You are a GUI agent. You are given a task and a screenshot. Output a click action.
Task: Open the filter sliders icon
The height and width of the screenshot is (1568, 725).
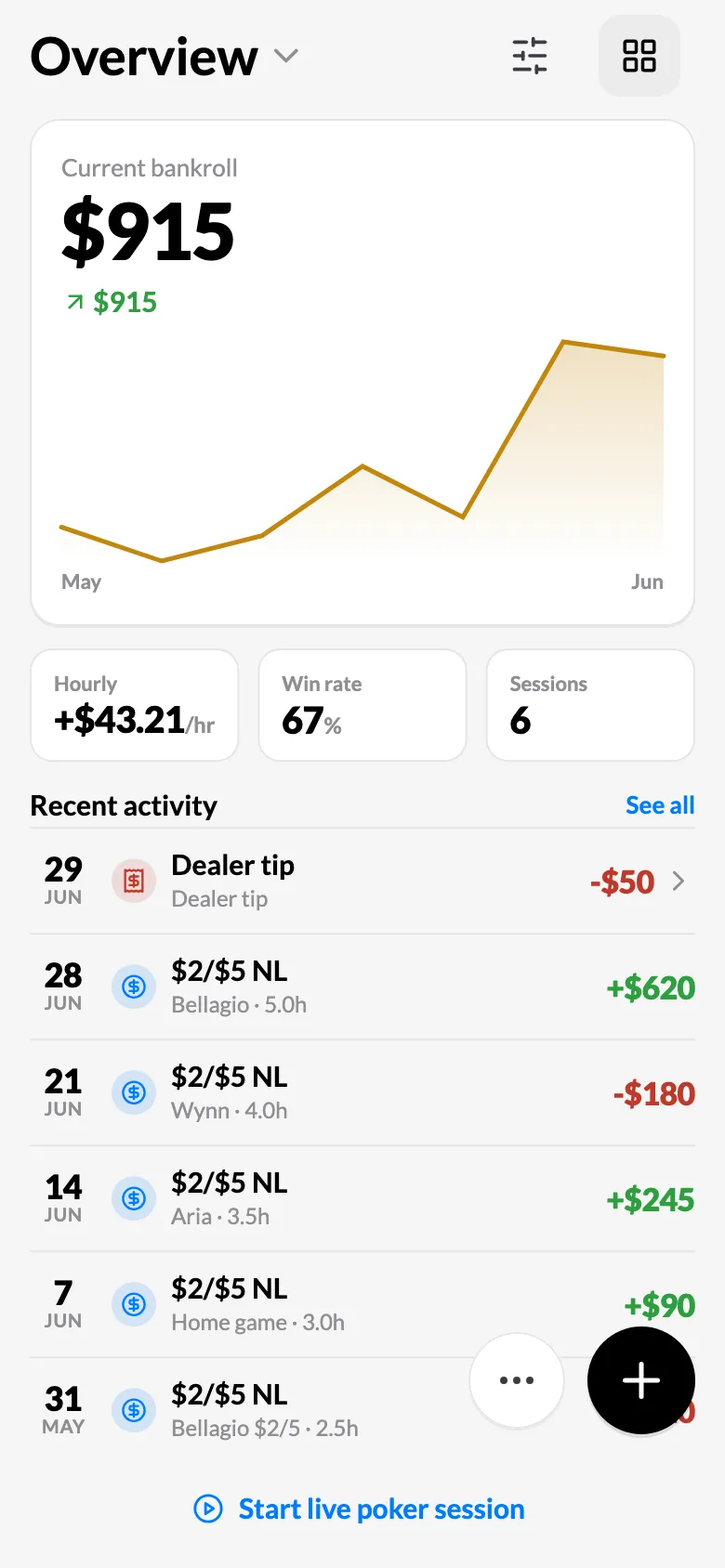coord(530,56)
